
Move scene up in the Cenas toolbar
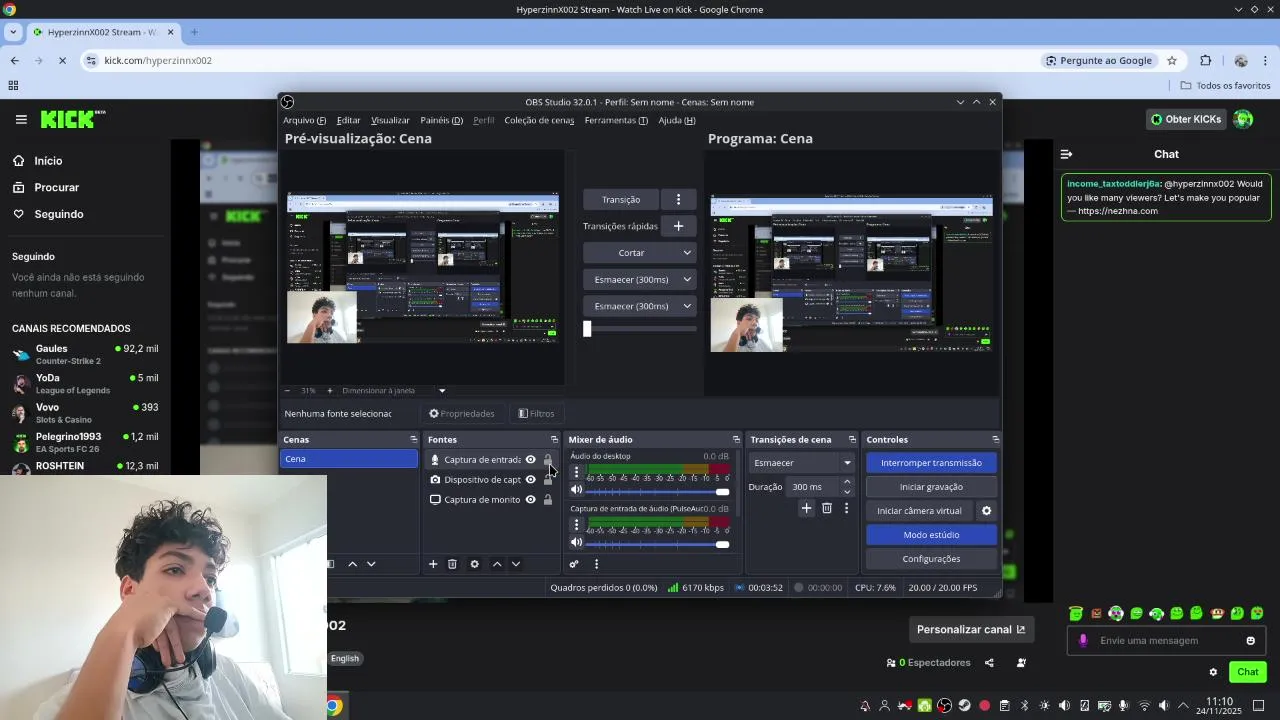click(x=352, y=564)
